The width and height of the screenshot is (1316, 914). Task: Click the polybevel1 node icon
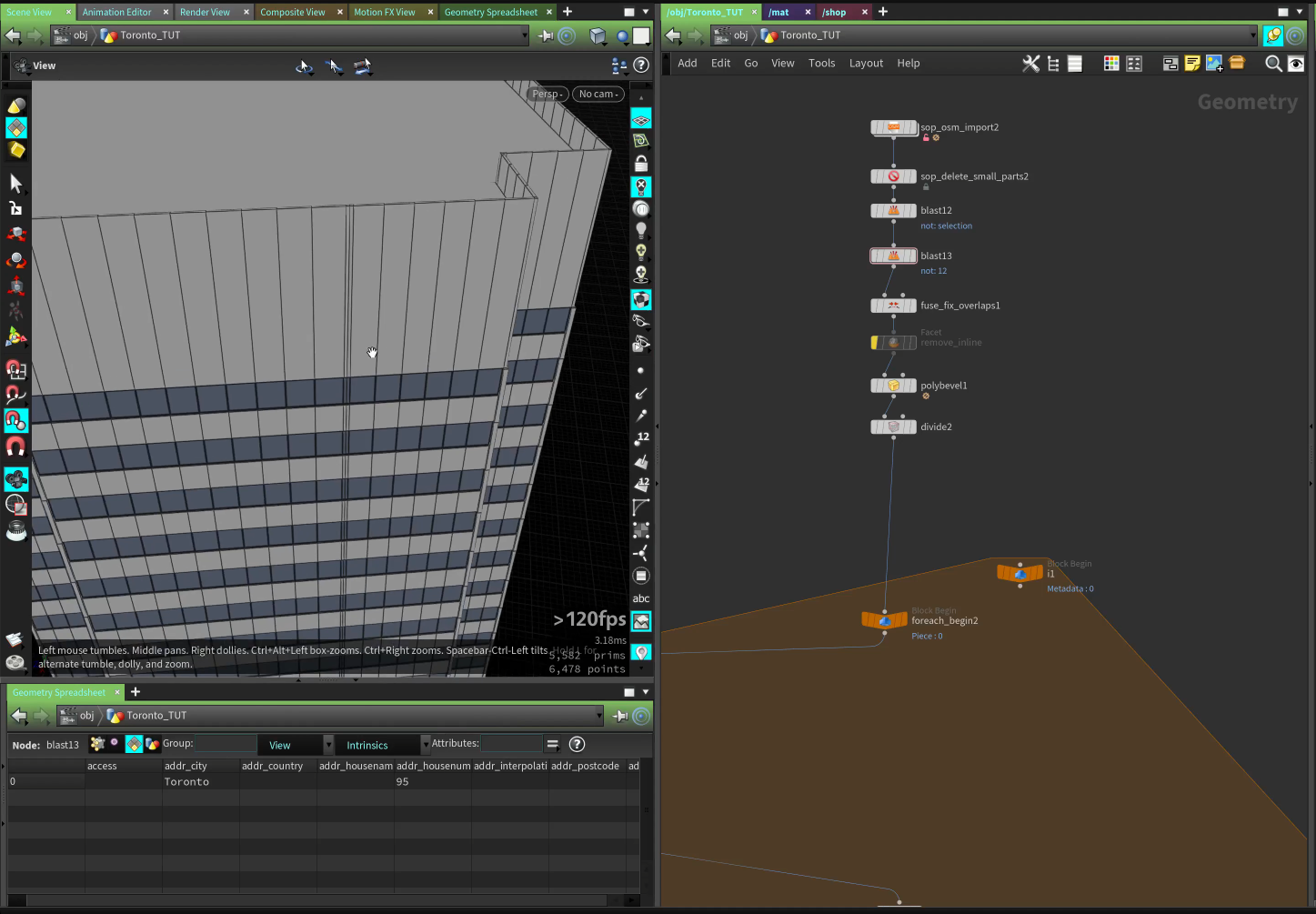click(893, 386)
